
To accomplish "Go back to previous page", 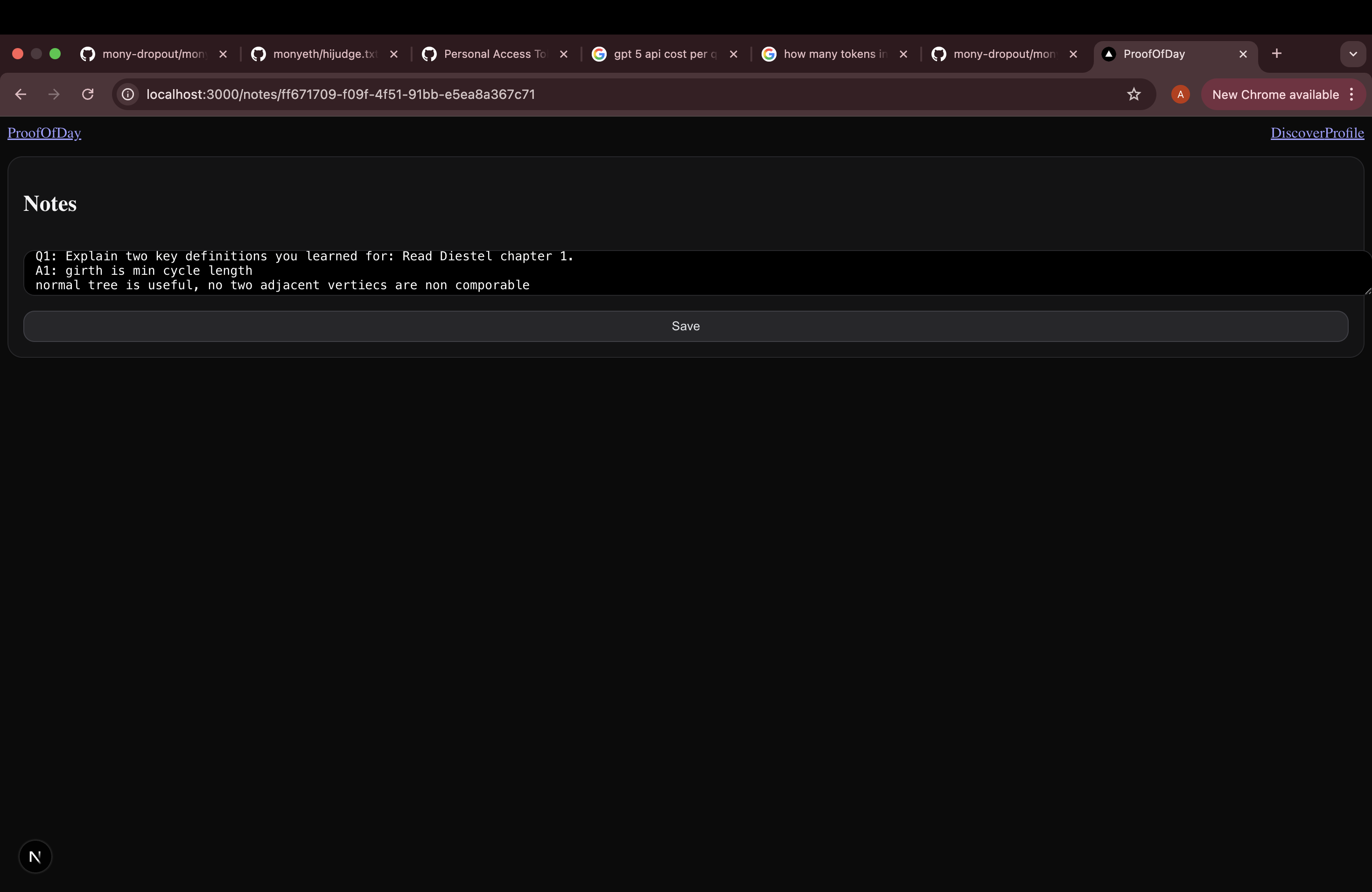I will 21,95.
